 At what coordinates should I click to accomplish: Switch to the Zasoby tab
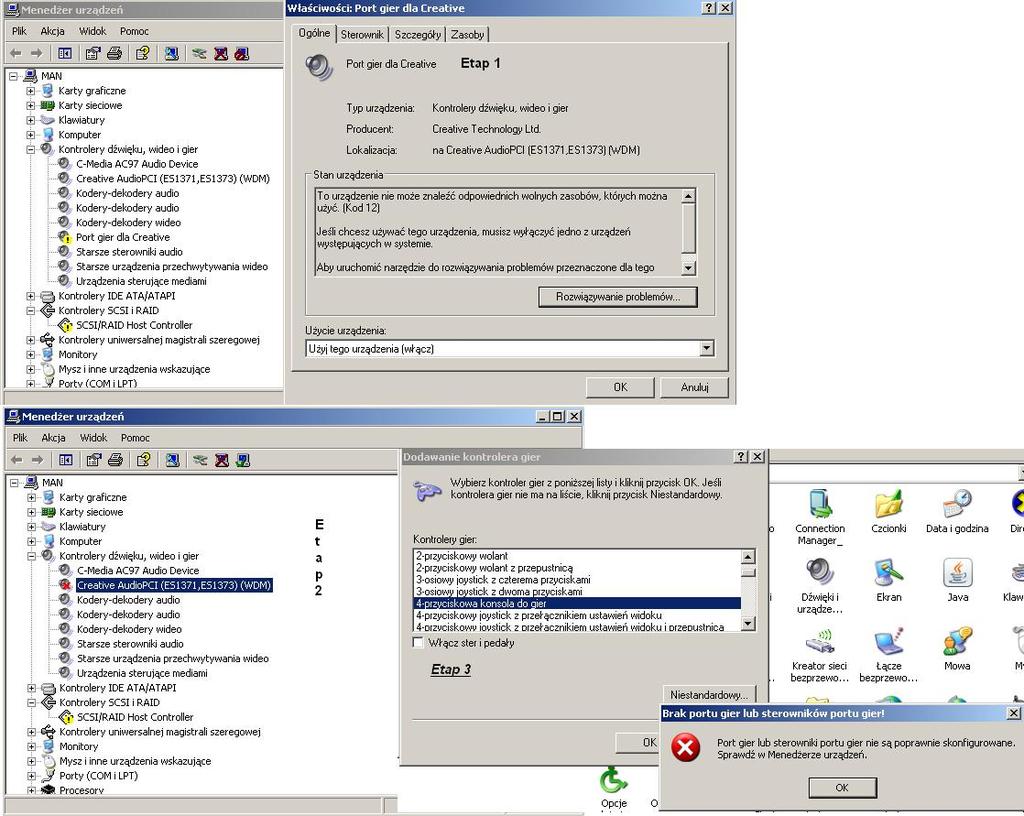click(467, 35)
